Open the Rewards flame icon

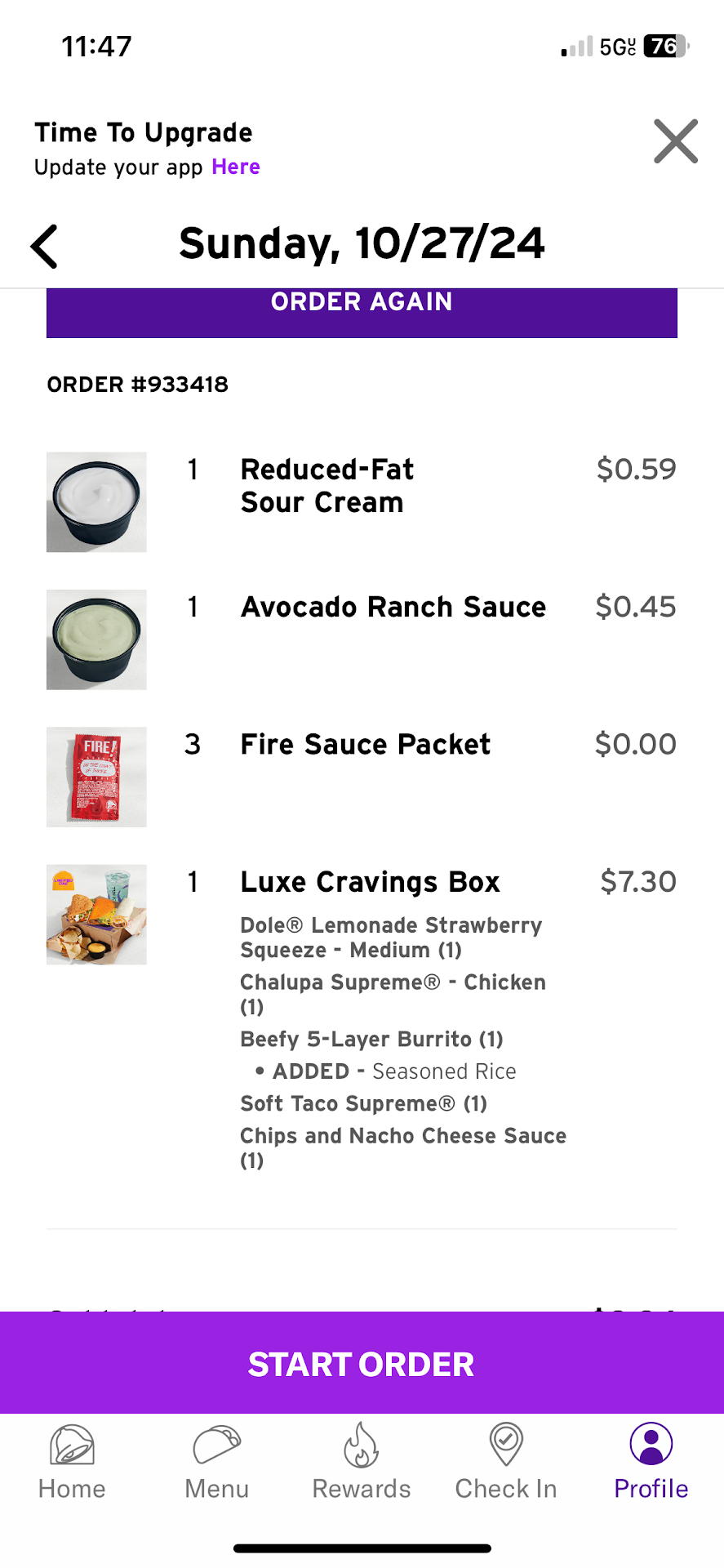tap(361, 1445)
